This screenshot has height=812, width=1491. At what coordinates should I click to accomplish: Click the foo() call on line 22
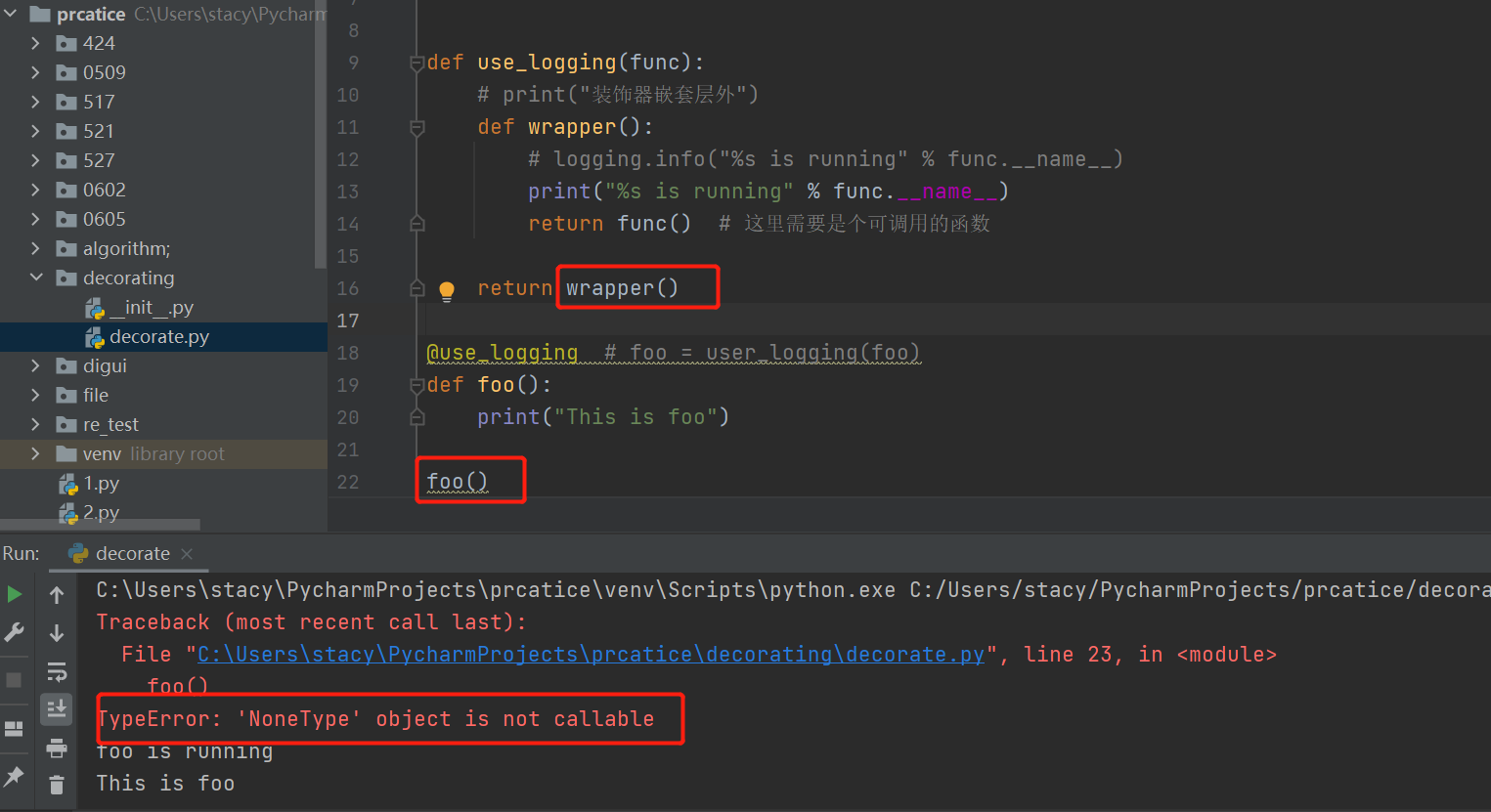point(458,481)
